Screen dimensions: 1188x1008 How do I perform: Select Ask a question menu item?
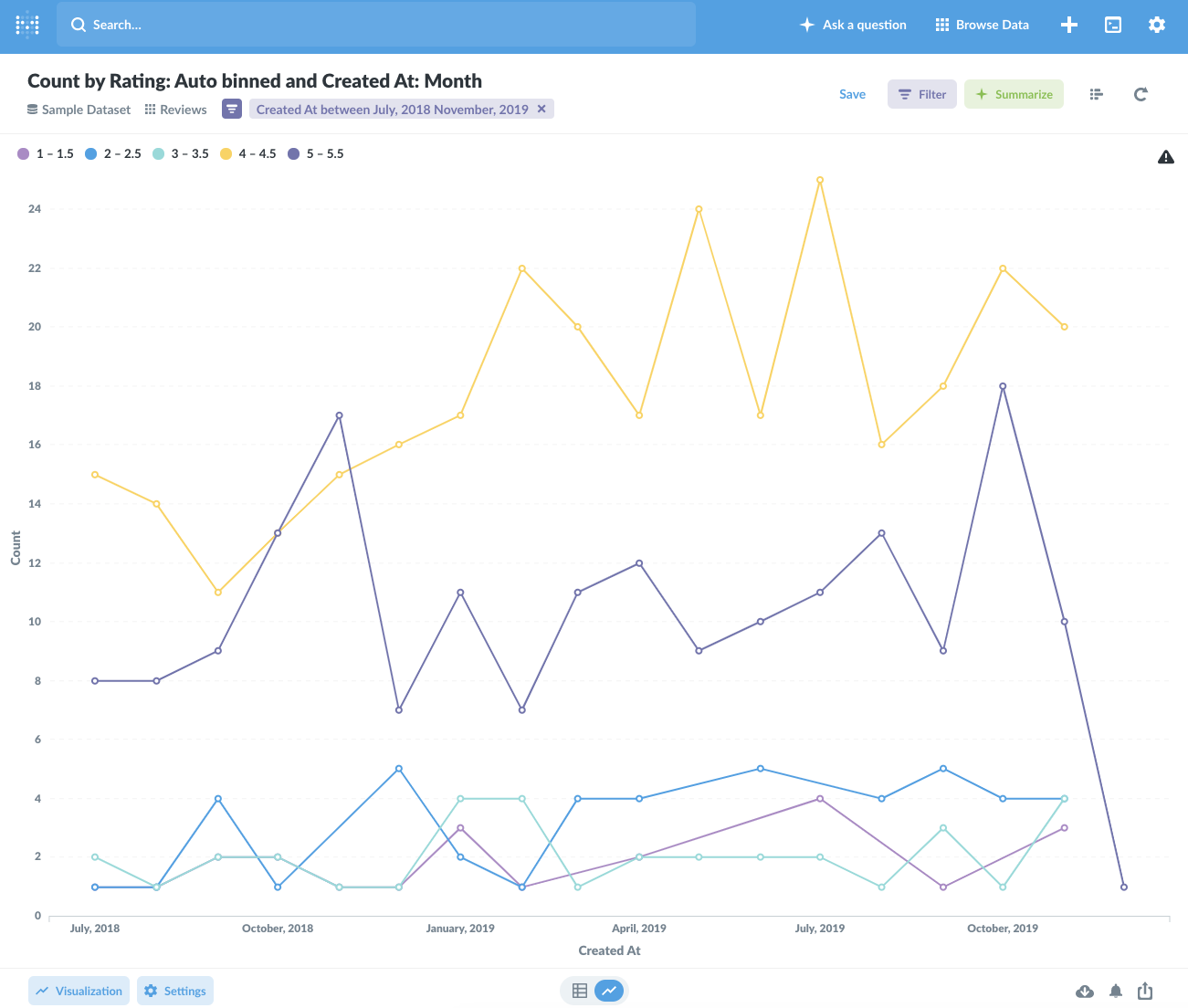pos(852,25)
